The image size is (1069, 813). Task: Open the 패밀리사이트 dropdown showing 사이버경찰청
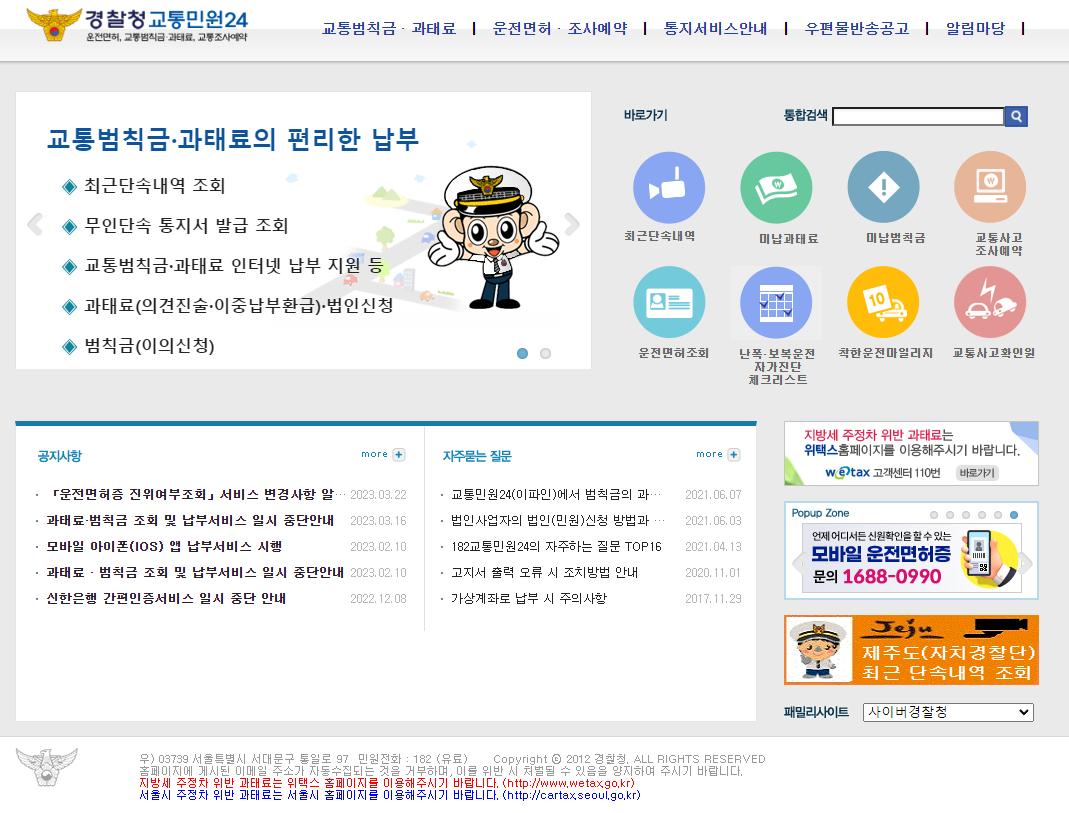[947, 712]
